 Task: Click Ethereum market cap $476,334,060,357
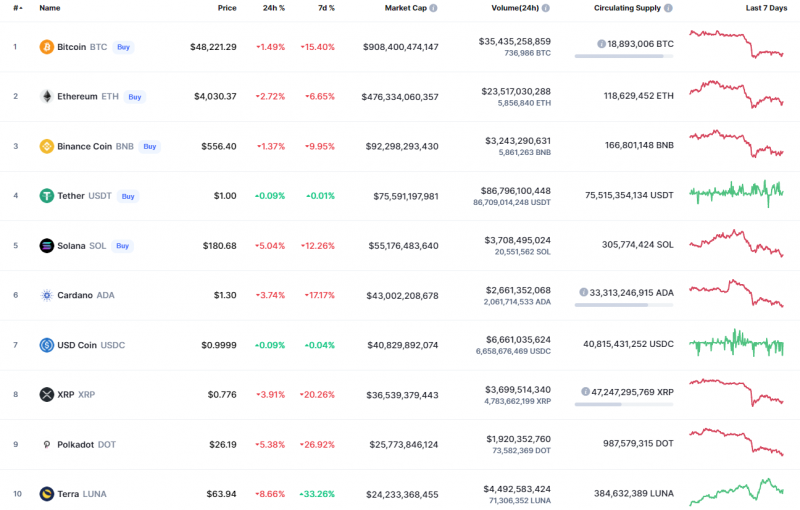tap(400, 97)
